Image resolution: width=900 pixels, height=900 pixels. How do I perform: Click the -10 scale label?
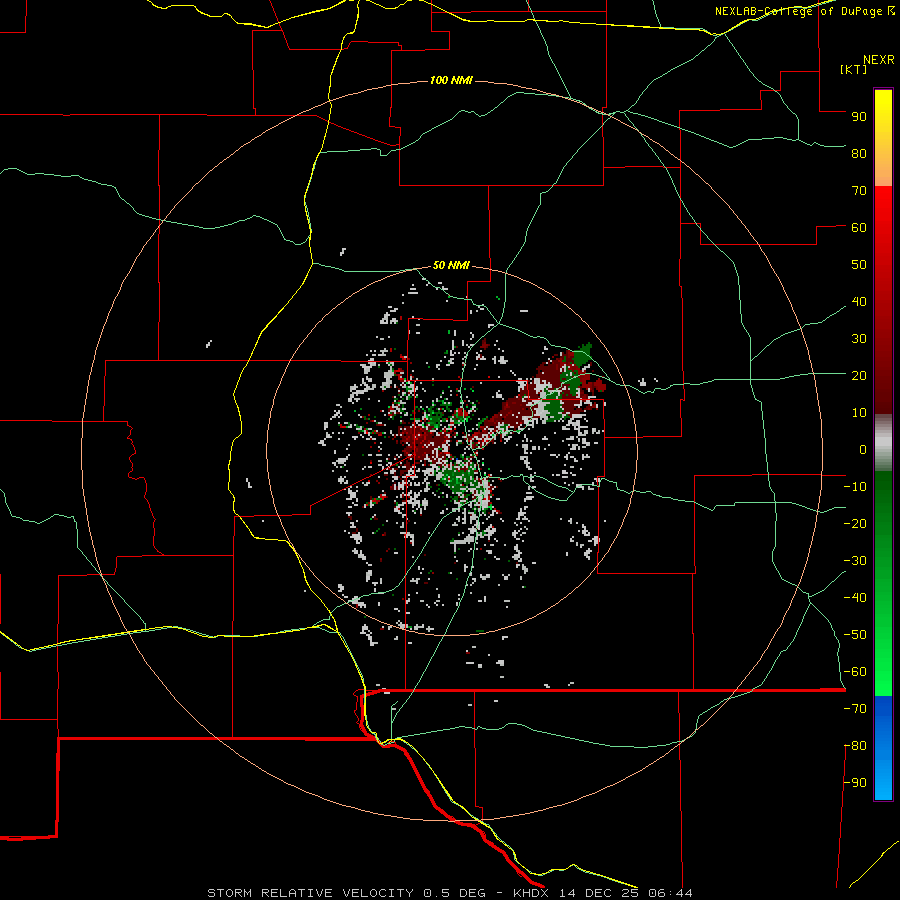pyautogui.click(x=855, y=487)
